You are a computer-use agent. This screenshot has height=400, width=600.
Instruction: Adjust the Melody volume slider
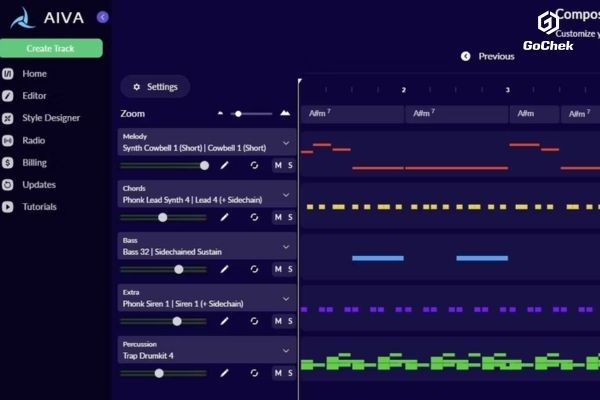pyautogui.click(x=164, y=165)
